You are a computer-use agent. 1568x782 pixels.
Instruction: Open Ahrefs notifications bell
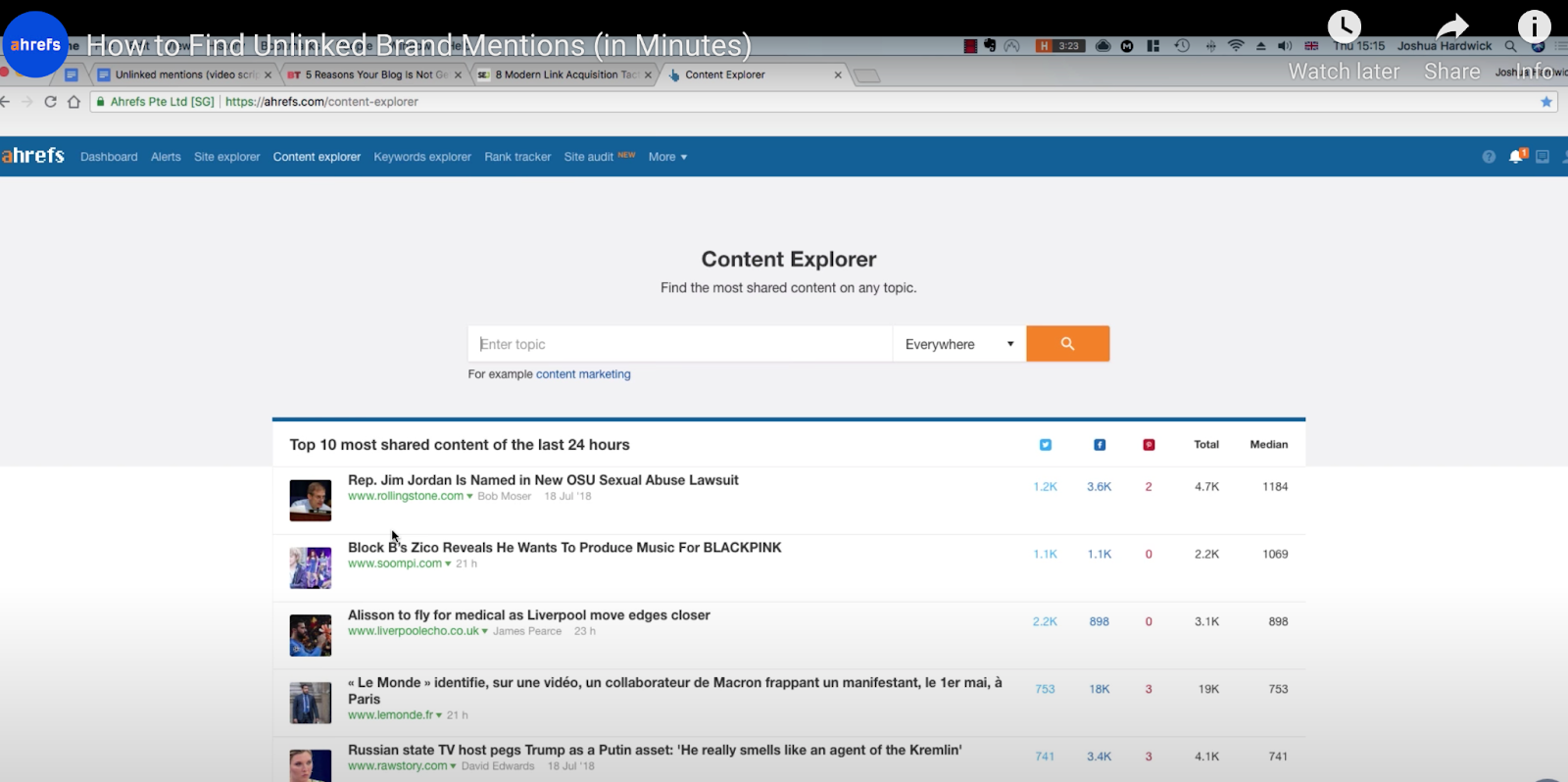1516,157
